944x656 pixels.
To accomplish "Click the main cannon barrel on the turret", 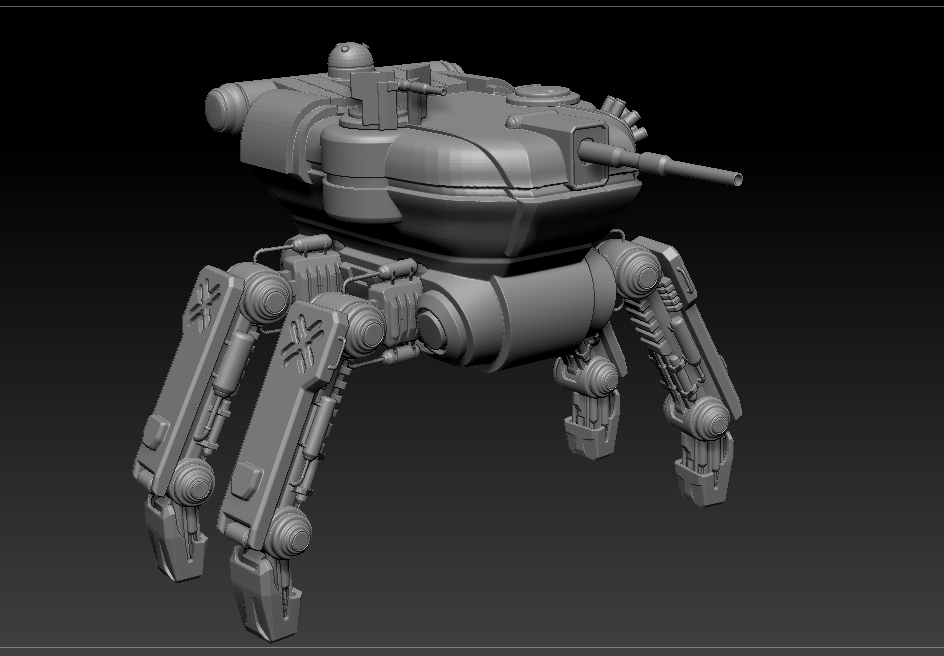I will point(662,160).
